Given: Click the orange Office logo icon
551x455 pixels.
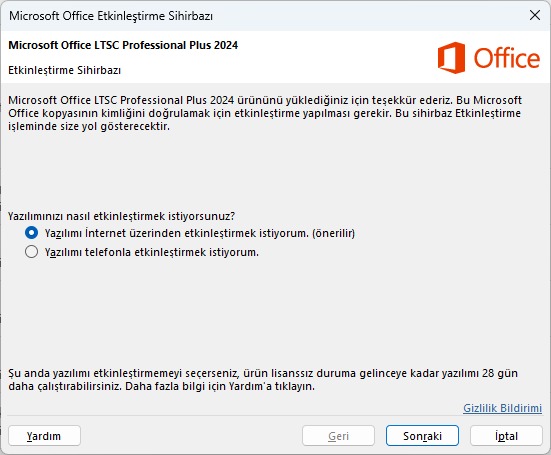Looking at the screenshot, I should (x=451, y=58).
